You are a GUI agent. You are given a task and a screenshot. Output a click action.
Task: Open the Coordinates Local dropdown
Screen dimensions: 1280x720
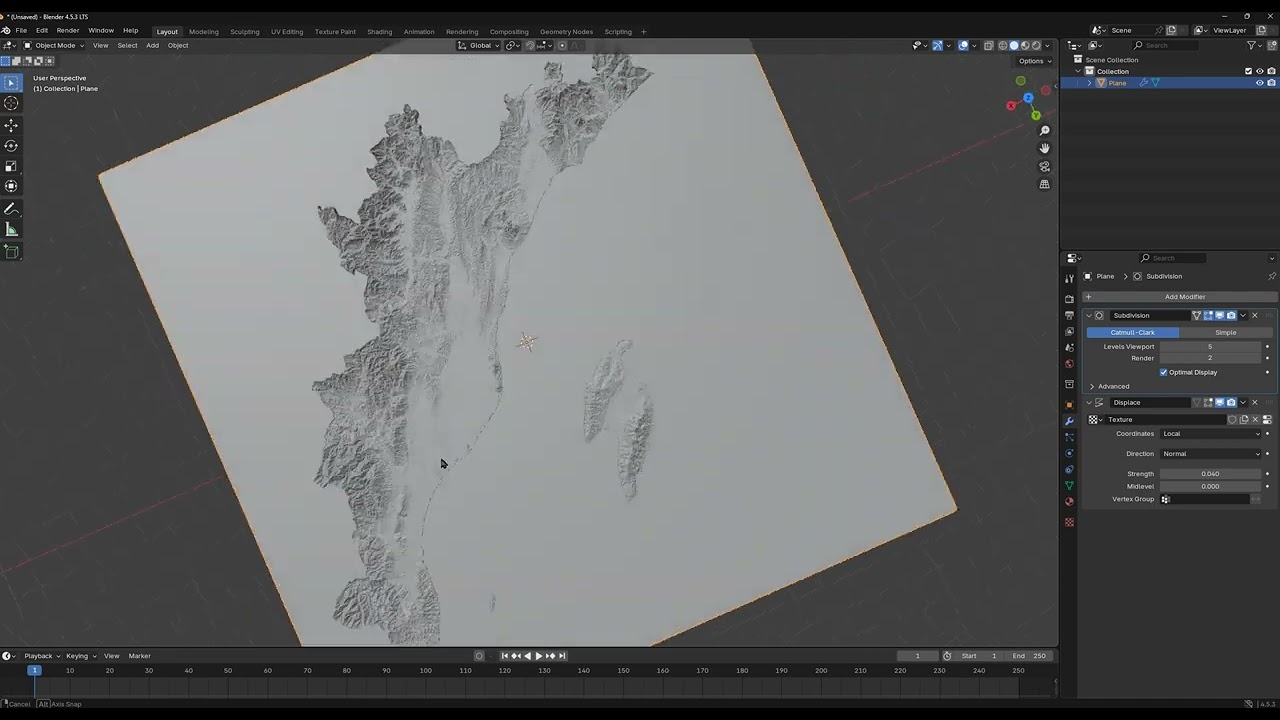[1211, 434]
